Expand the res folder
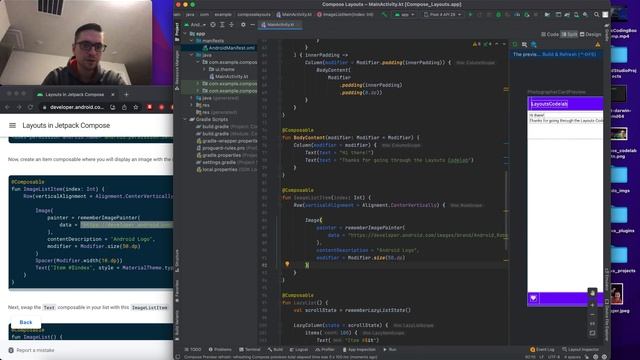The image size is (640, 360). [x=191, y=105]
